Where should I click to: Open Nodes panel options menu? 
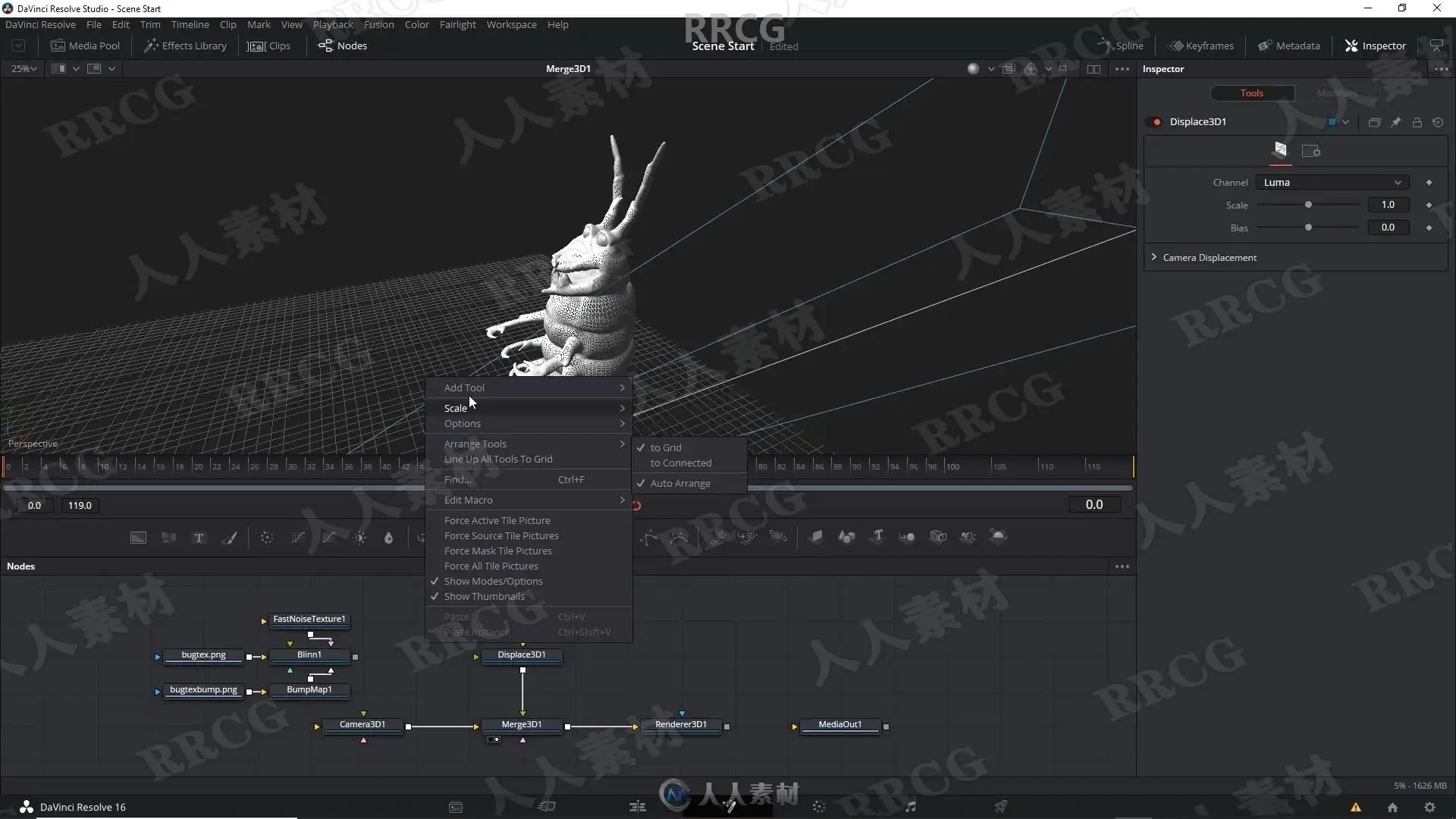1122,566
